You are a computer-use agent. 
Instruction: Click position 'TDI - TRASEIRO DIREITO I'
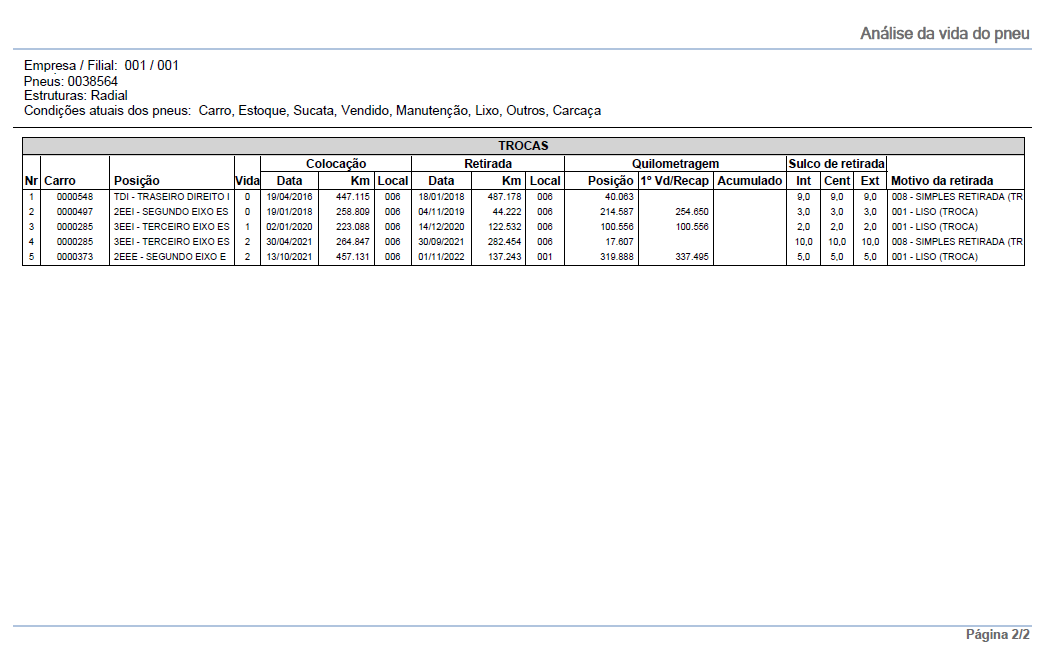click(x=171, y=197)
